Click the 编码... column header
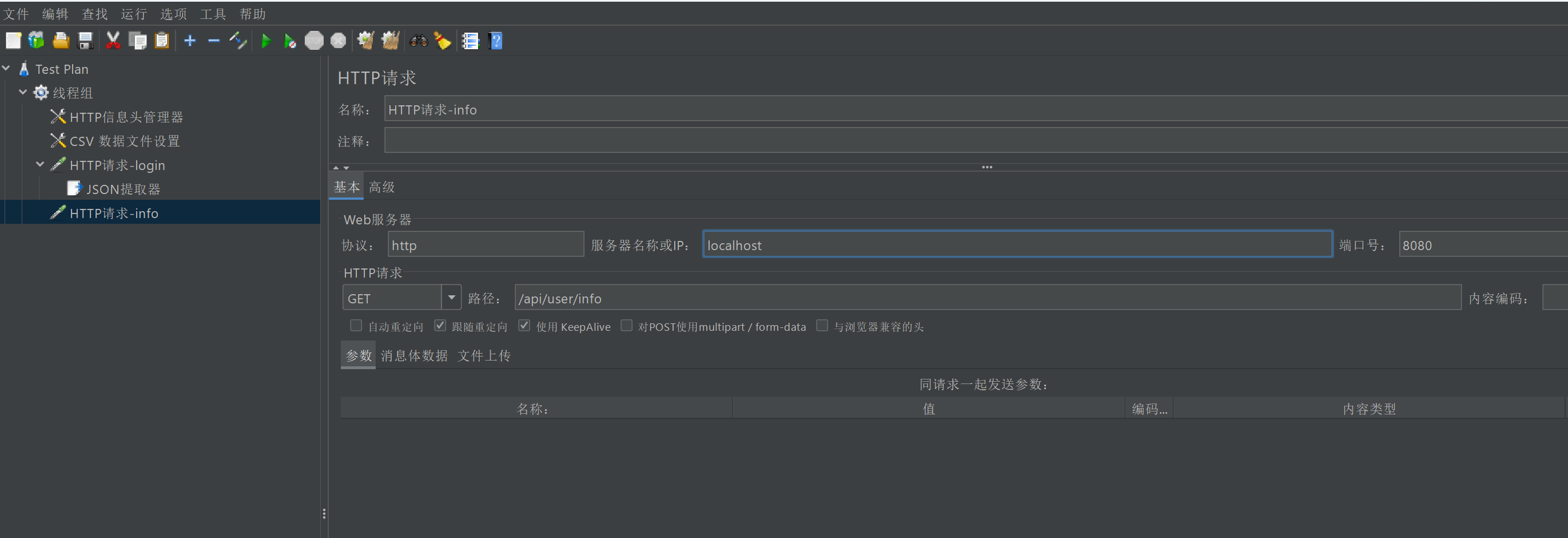Image resolution: width=1568 pixels, height=538 pixels. point(1149,408)
